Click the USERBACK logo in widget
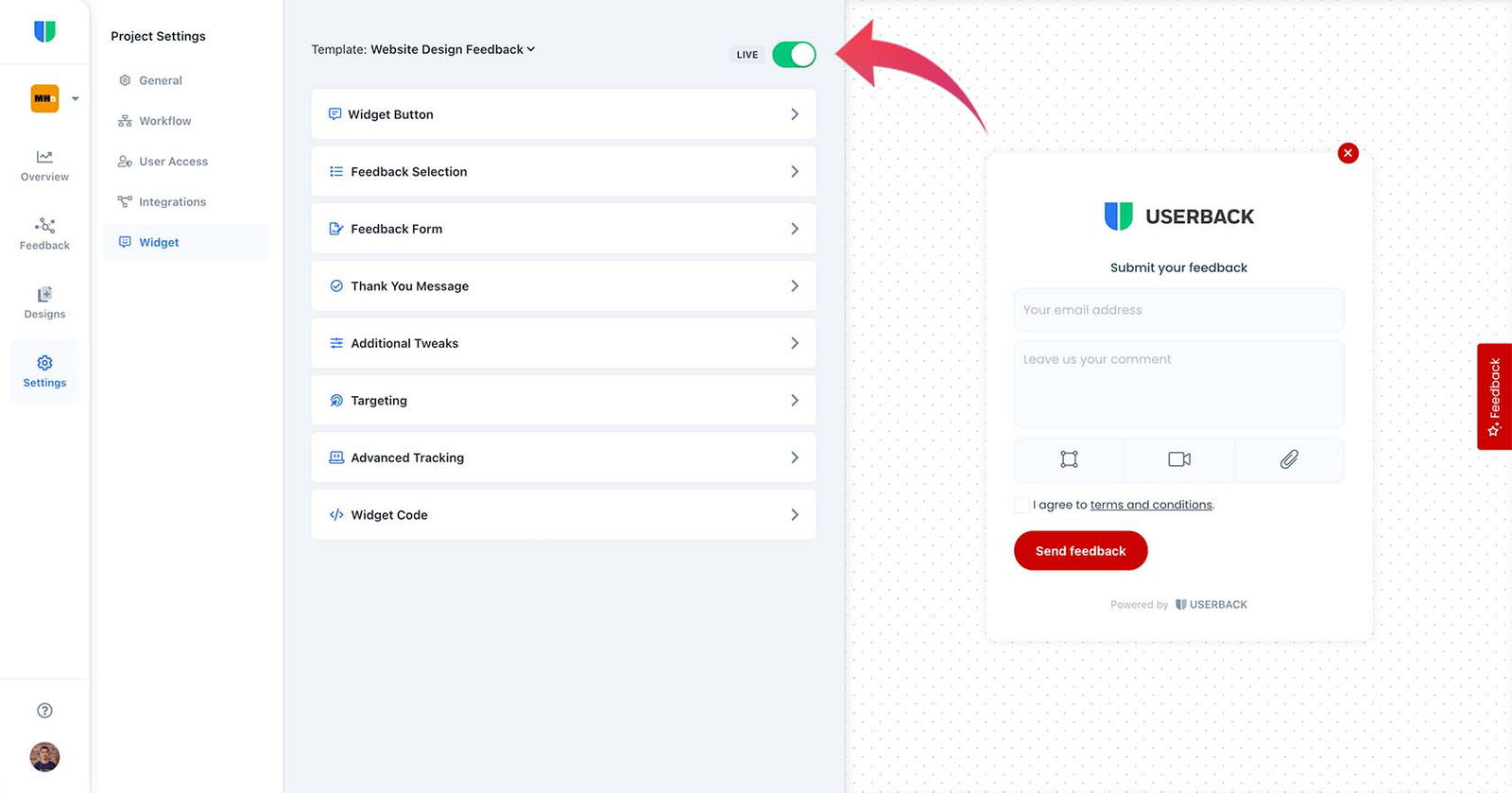Image resolution: width=1512 pixels, height=793 pixels. (x=1178, y=216)
